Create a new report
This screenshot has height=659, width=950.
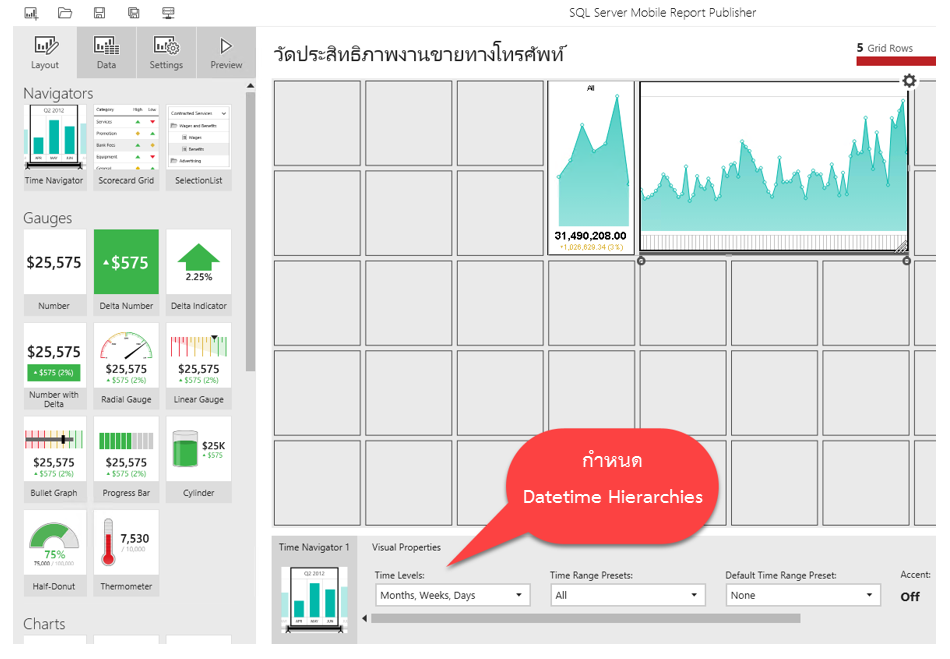click(30, 12)
